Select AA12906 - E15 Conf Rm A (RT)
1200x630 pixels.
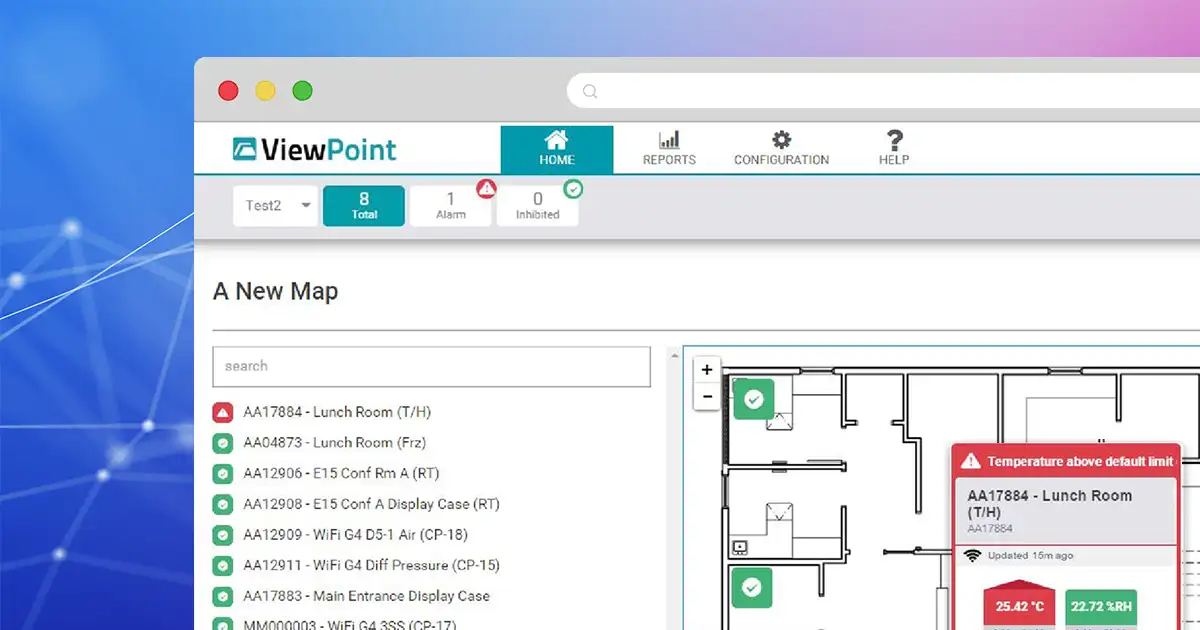[x=340, y=473]
